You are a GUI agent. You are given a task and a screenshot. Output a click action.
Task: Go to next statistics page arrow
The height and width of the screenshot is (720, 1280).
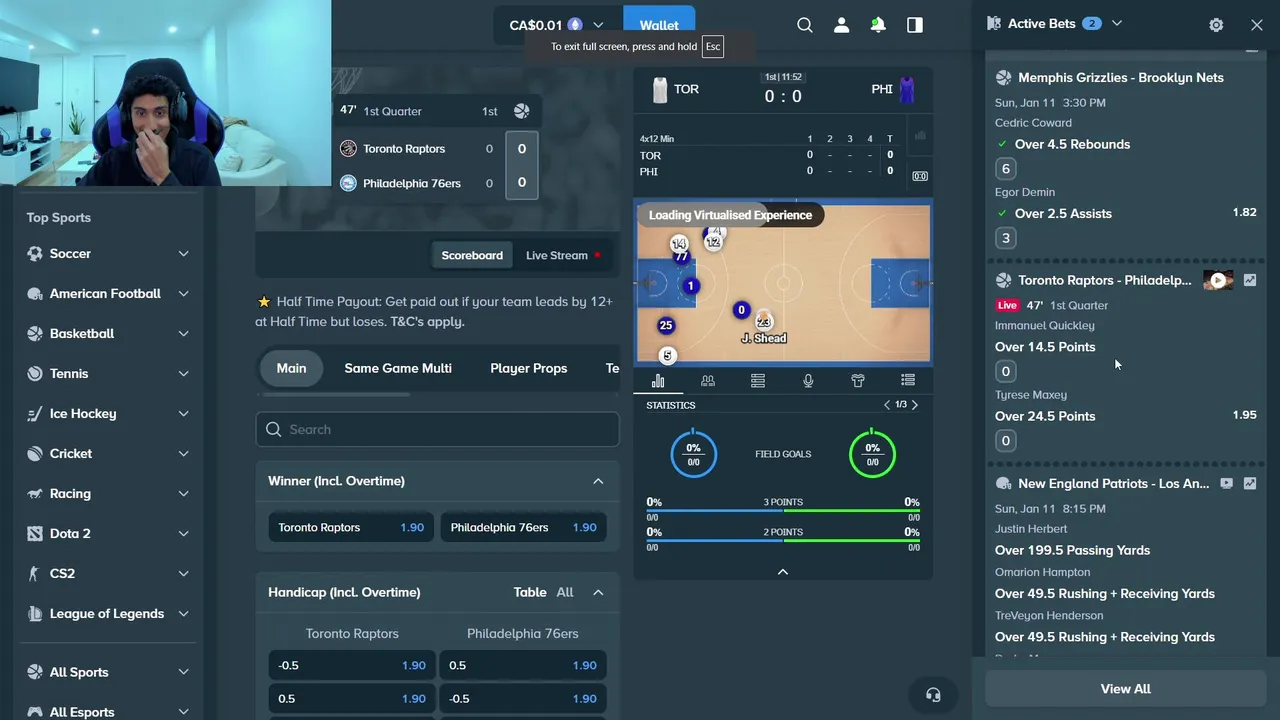click(914, 405)
